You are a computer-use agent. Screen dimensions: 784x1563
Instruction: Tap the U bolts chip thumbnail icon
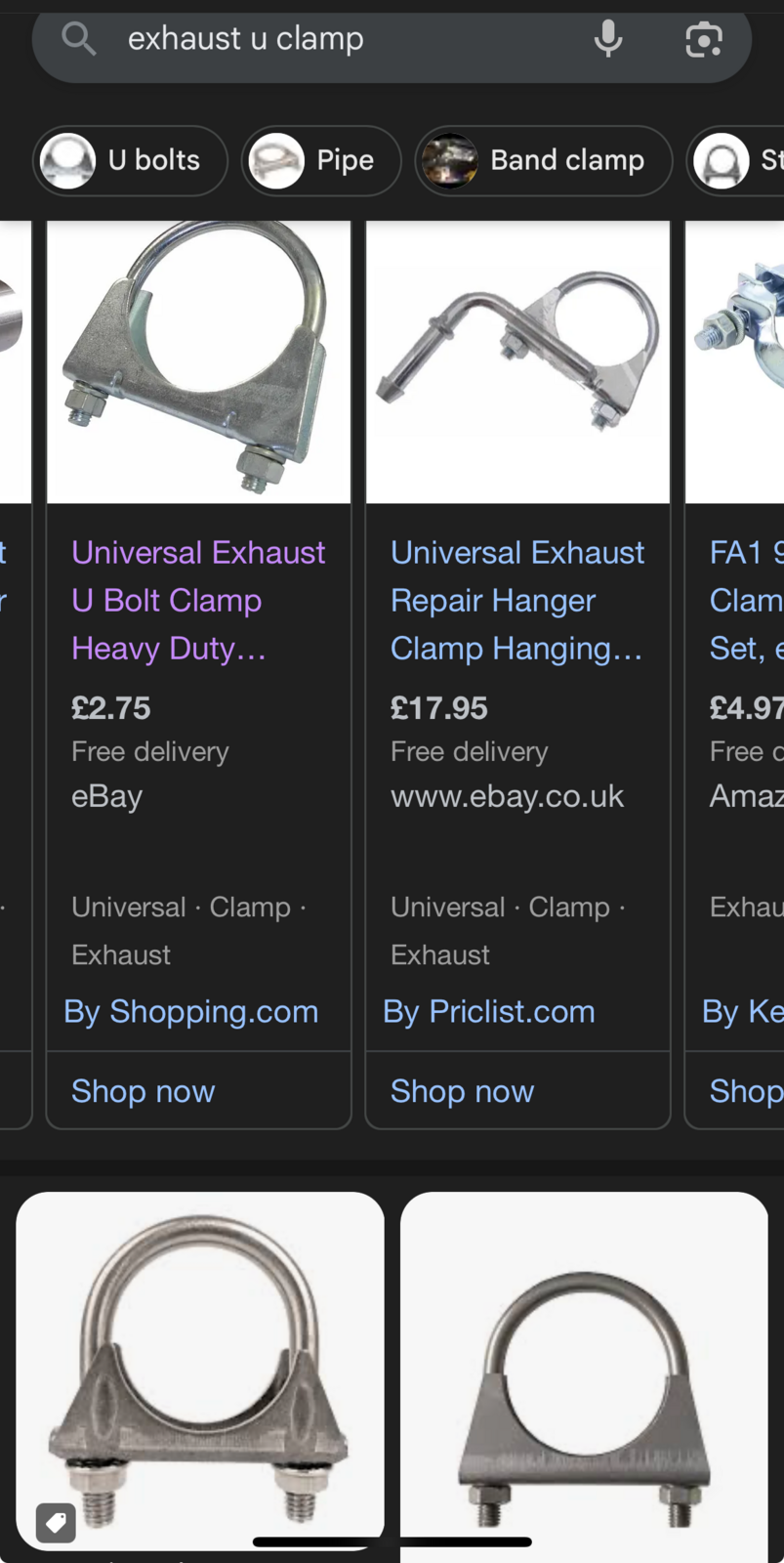(x=67, y=160)
